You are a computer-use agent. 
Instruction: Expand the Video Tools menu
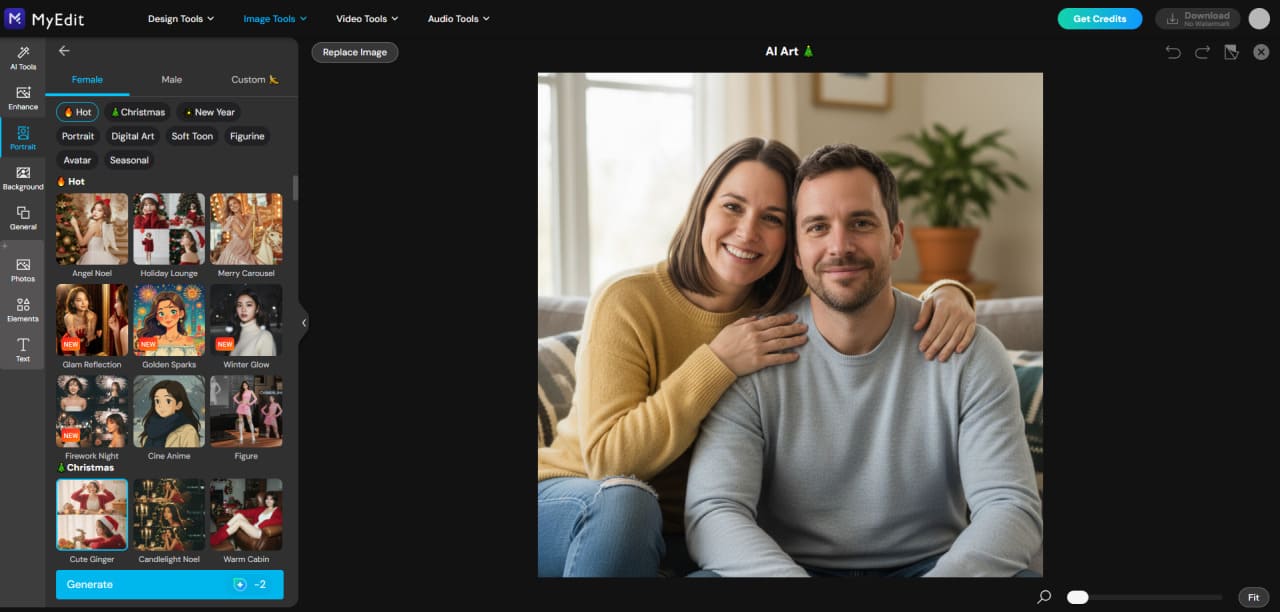(x=366, y=17)
